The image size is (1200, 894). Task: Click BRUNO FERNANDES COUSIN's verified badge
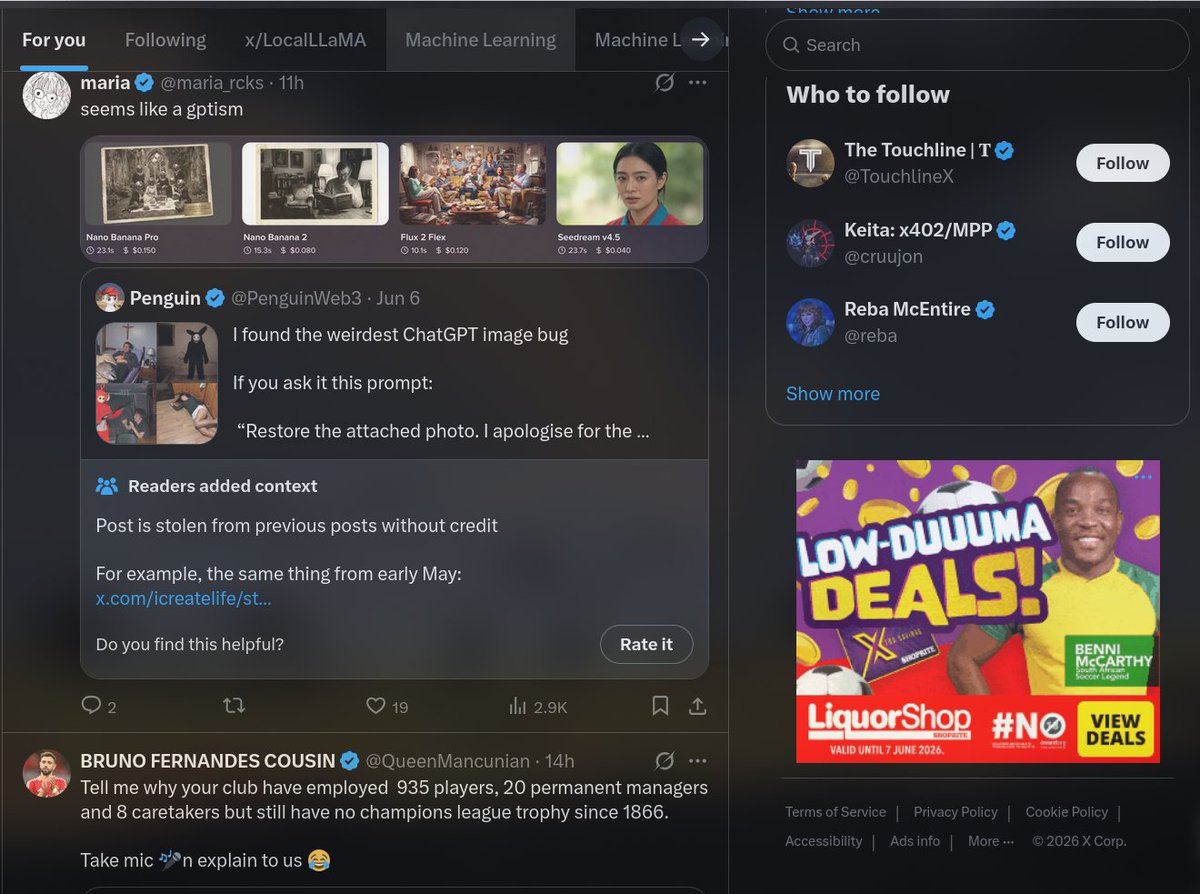click(350, 761)
